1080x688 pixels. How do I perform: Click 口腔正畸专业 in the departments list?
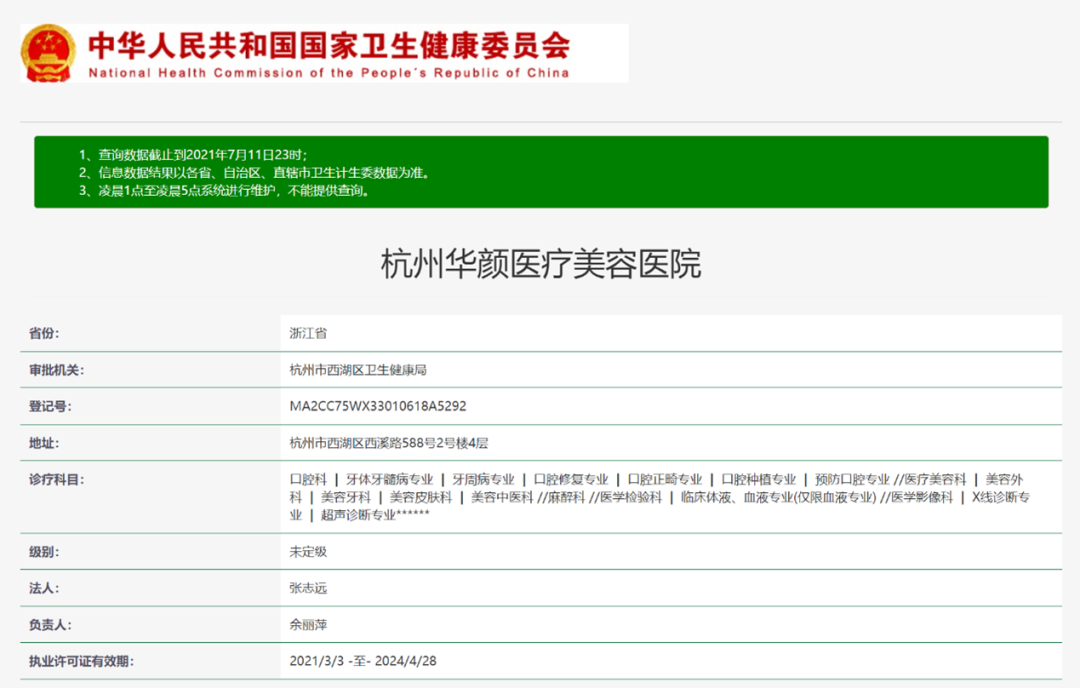point(665,479)
